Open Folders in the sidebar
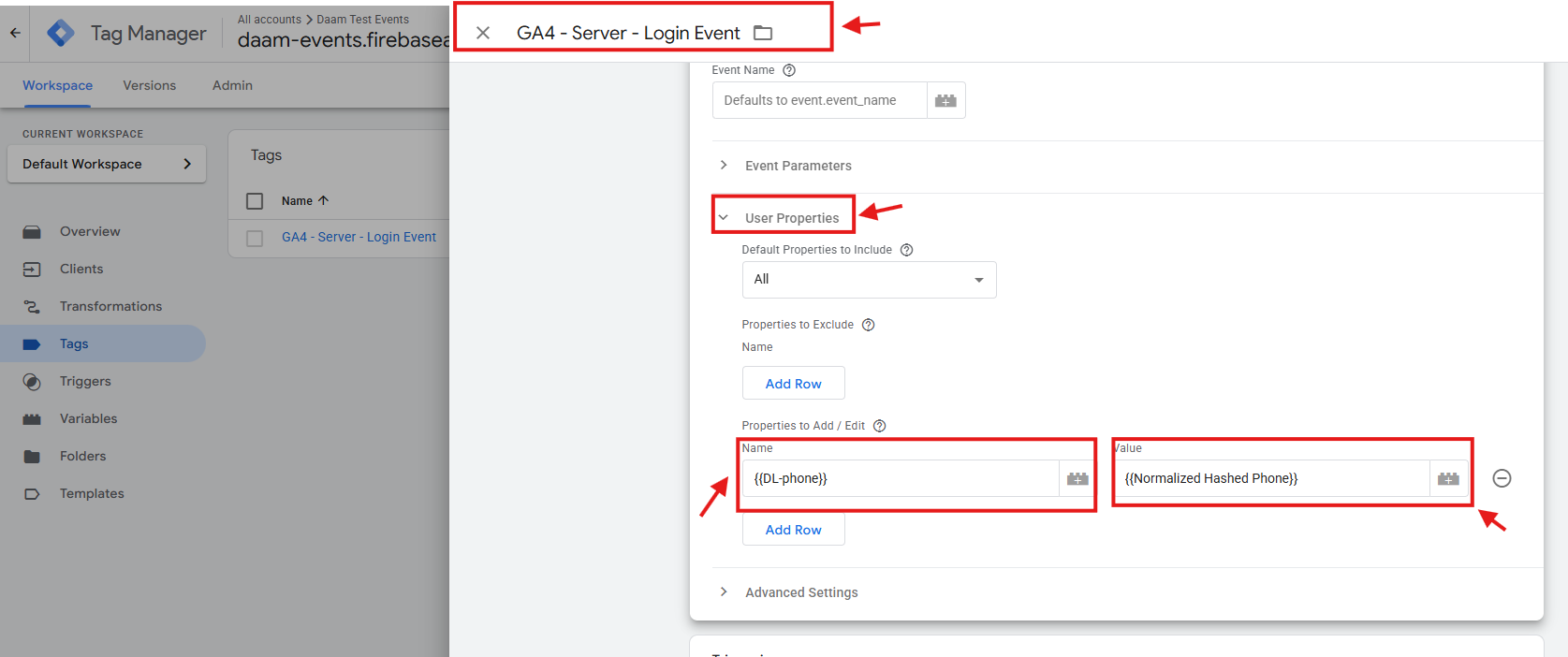Viewport: 1568px width, 657px height. (83, 456)
